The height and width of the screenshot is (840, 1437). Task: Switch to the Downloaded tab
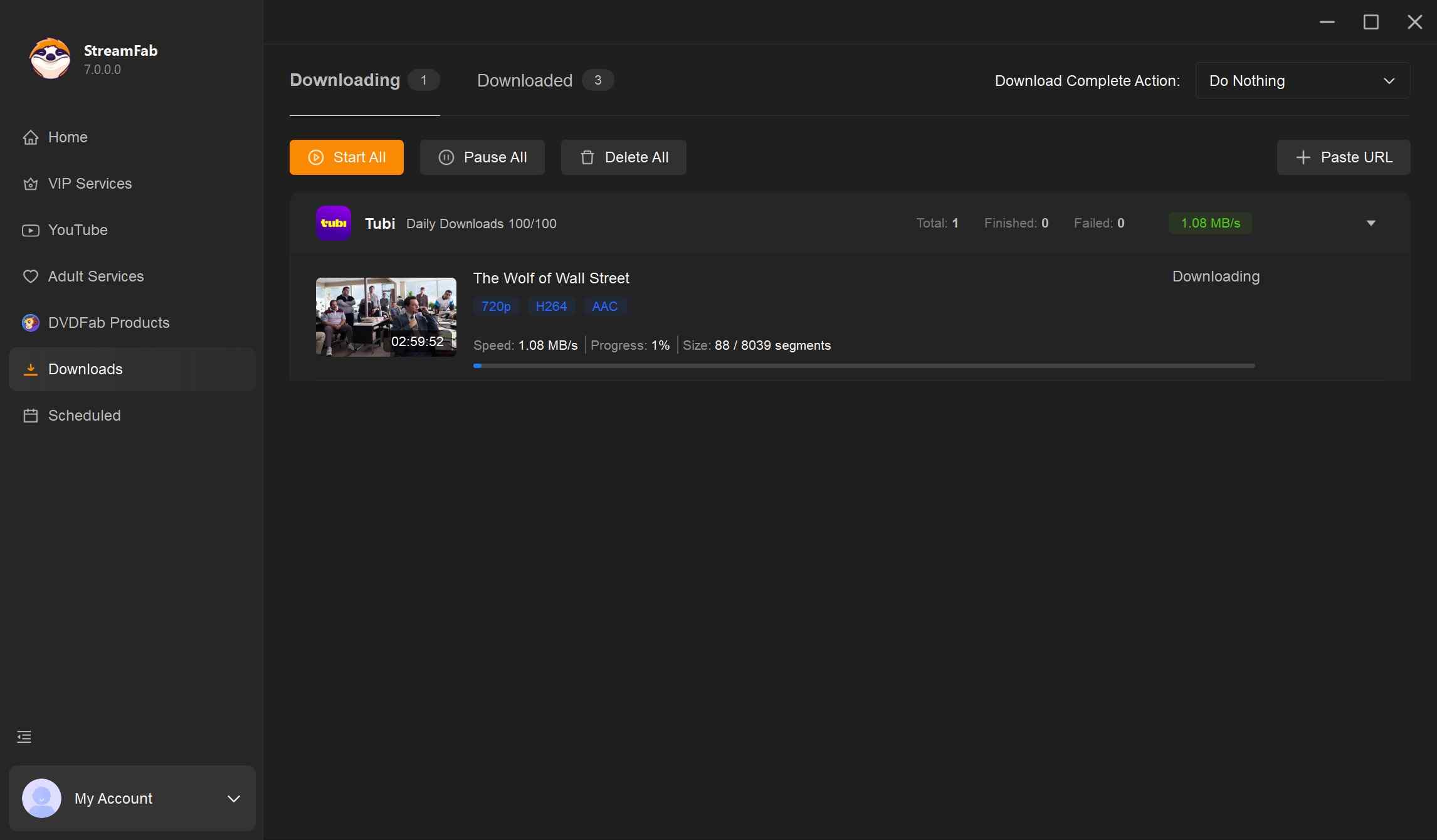tap(525, 80)
